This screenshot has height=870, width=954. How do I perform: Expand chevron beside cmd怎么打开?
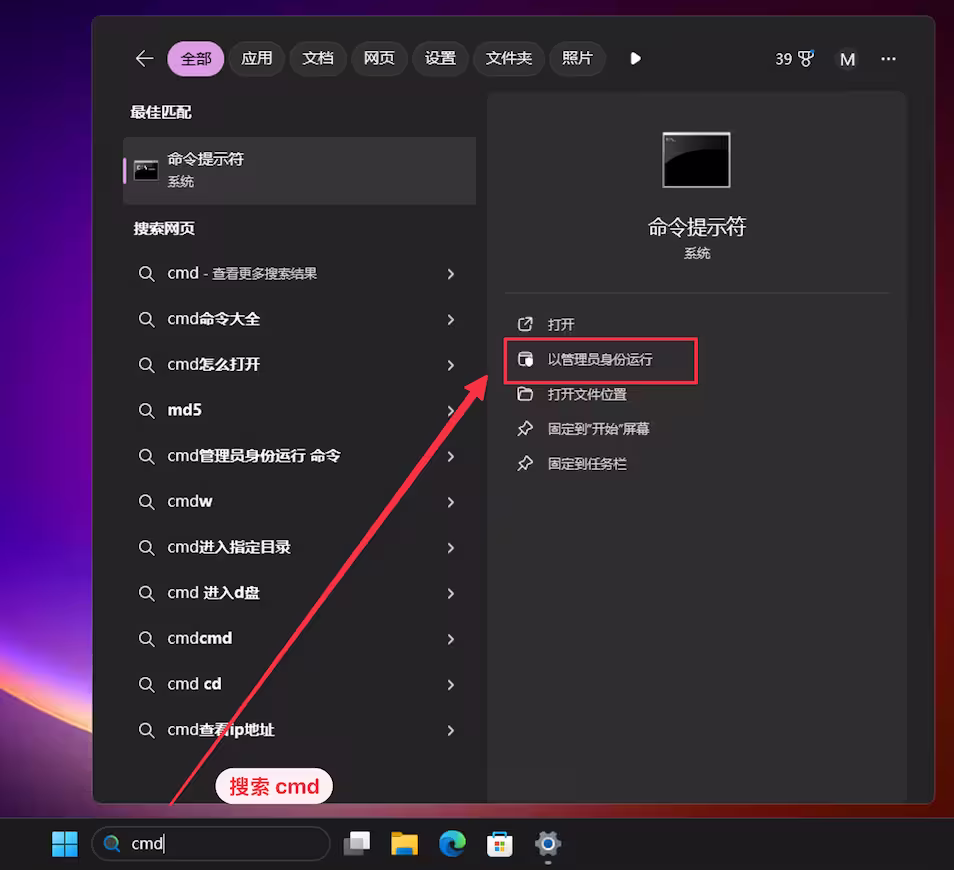(451, 365)
